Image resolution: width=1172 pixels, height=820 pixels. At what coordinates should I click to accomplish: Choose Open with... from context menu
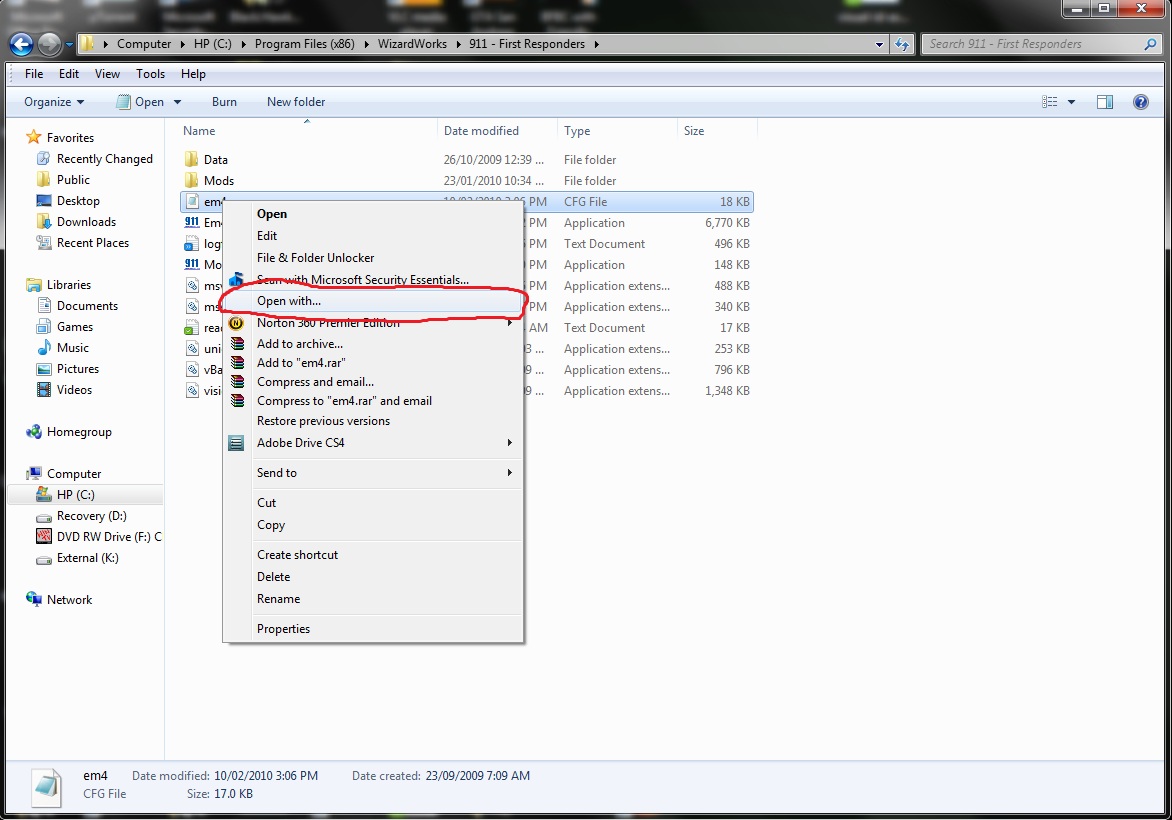(x=374, y=300)
